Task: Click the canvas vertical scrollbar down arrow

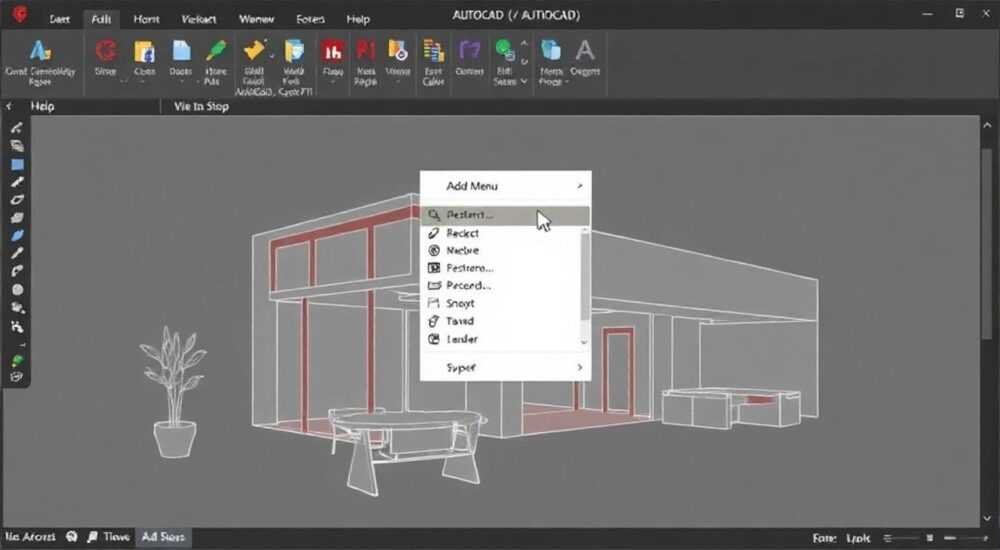Action: (x=987, y=519)
